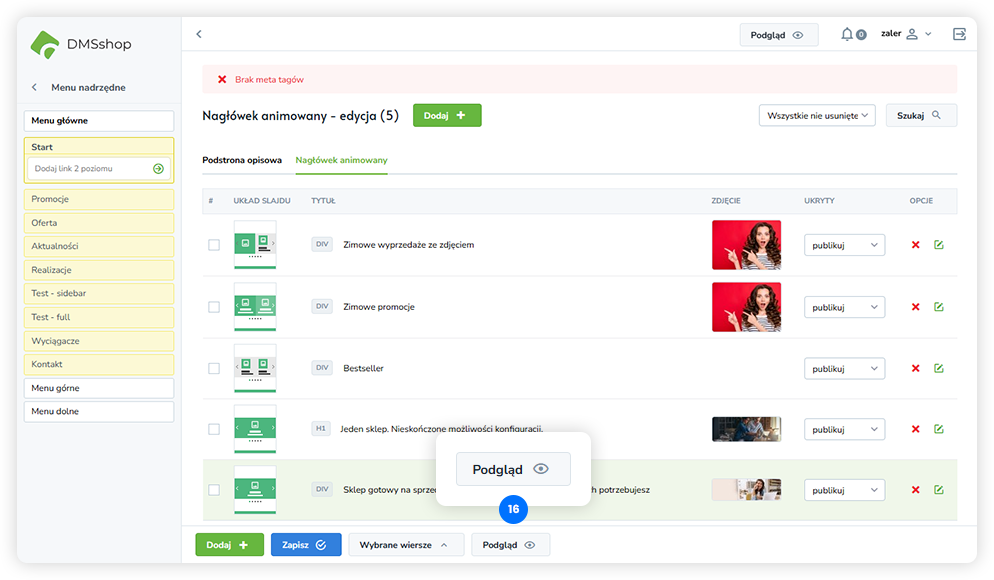This screenshot has width=994, height=580.
Task: Dismiss the Brak meta tagów alert
Action: click(222, 79)
